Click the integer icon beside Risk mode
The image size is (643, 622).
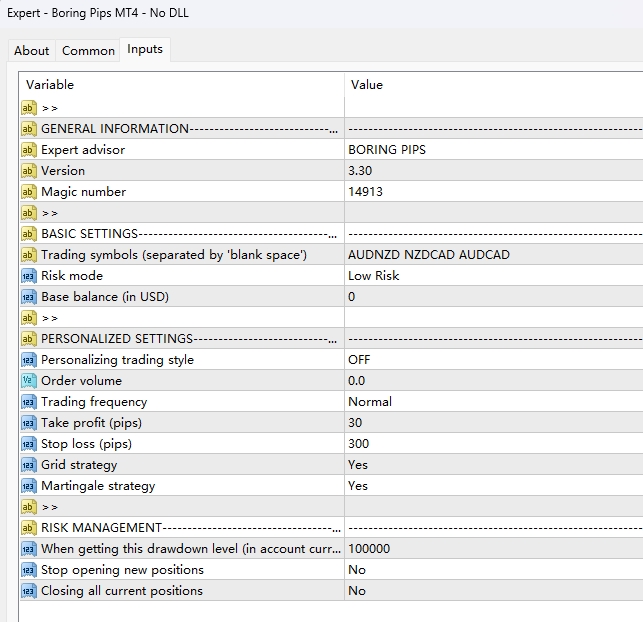click(29, 276)
